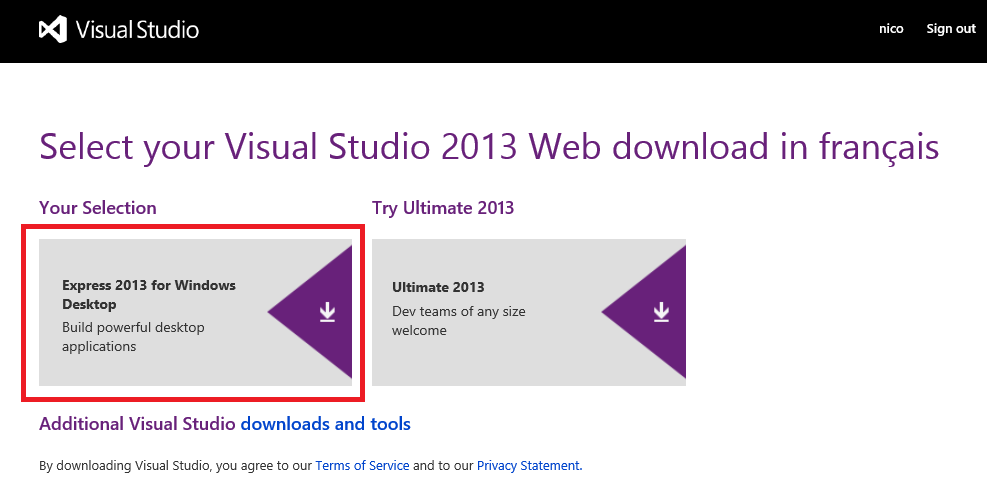
Task: Open the Terms of Service link
Action: [362, 466]
